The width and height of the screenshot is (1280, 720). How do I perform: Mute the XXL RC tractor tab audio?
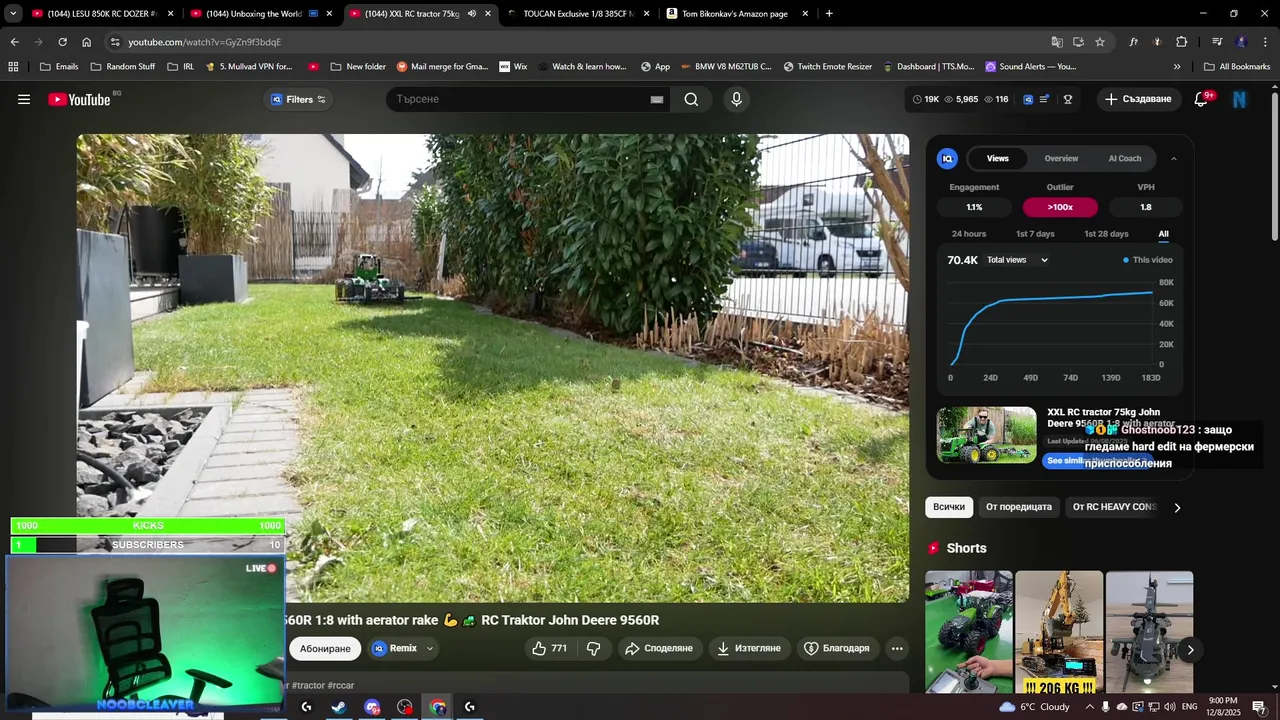coord(472,14)
